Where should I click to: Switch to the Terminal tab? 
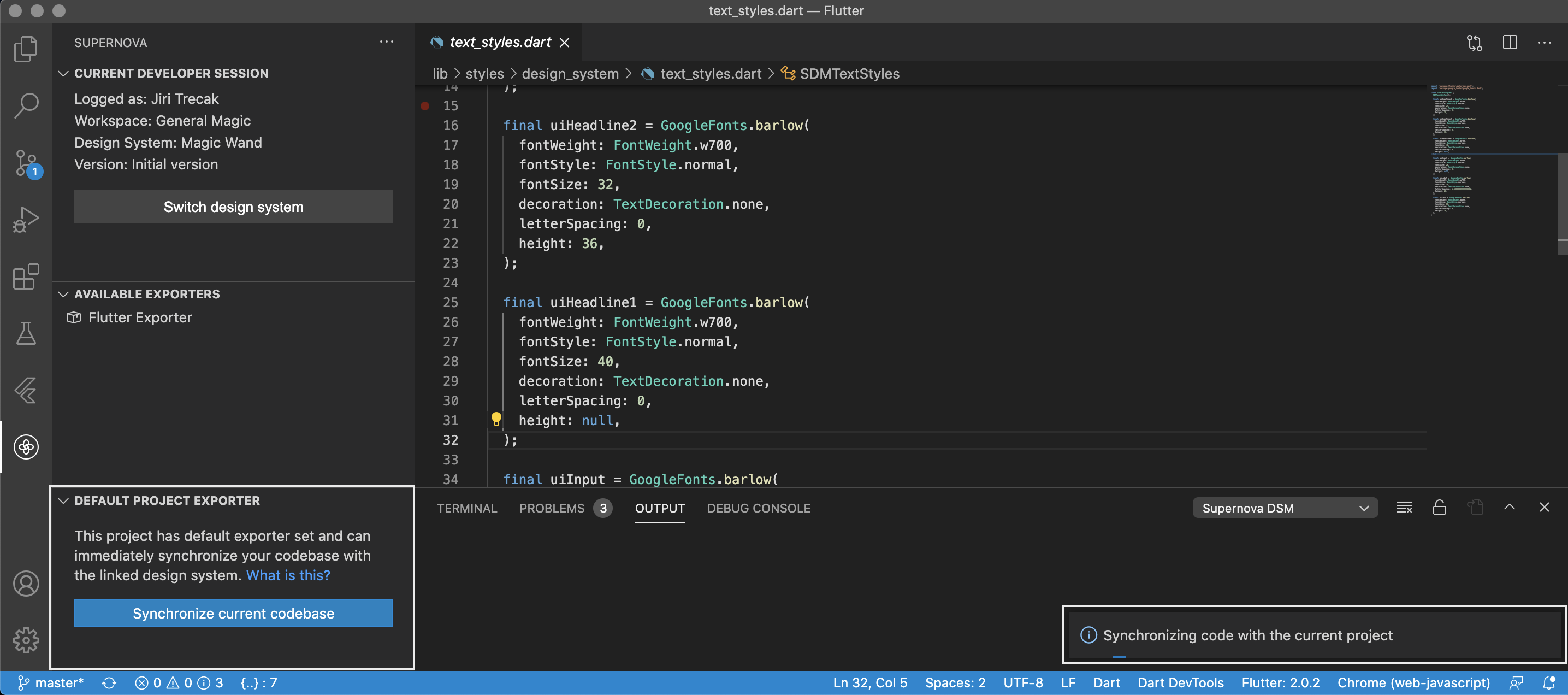coord(467,508)
